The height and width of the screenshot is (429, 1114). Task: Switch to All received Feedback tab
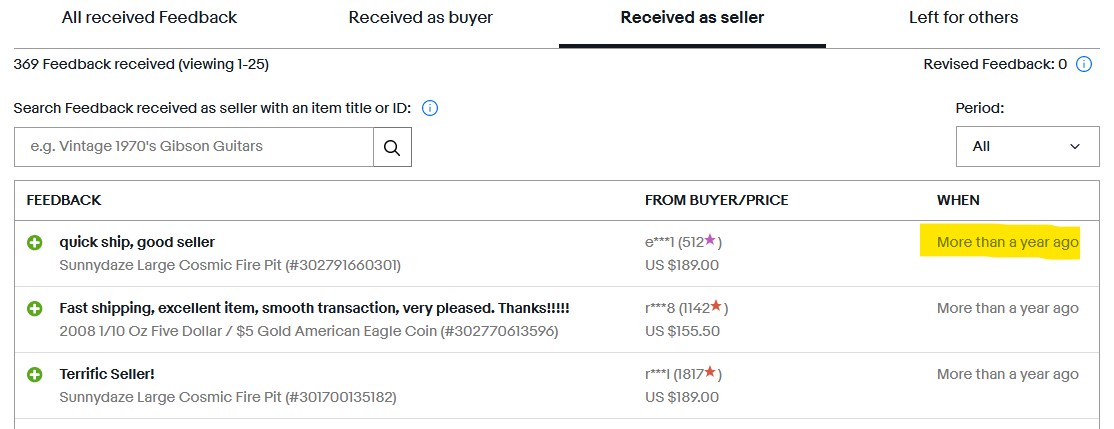149,18
